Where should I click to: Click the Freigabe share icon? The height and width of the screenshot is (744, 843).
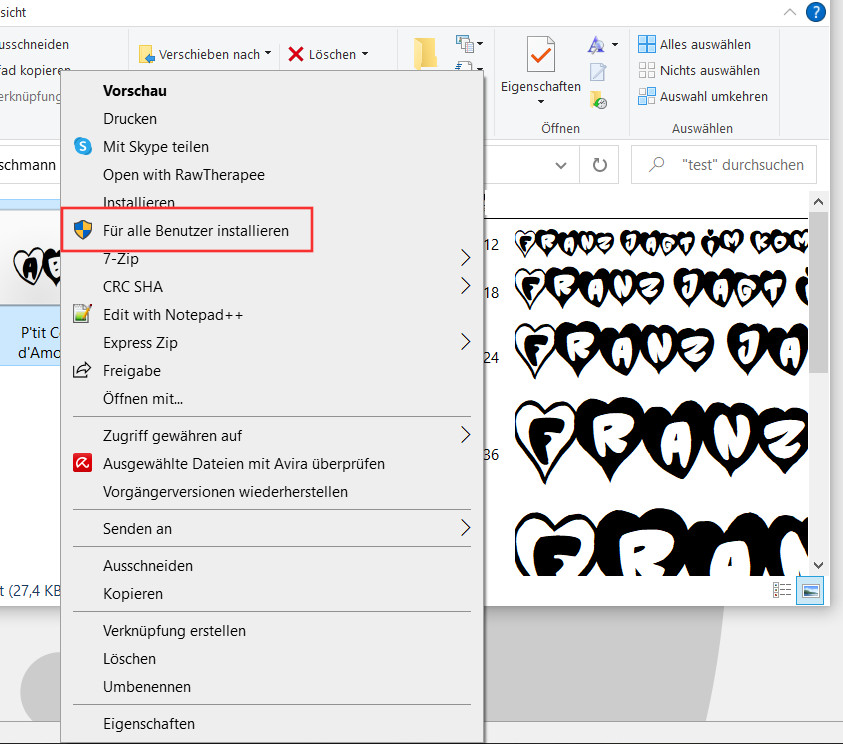click(x=83, y=371)
